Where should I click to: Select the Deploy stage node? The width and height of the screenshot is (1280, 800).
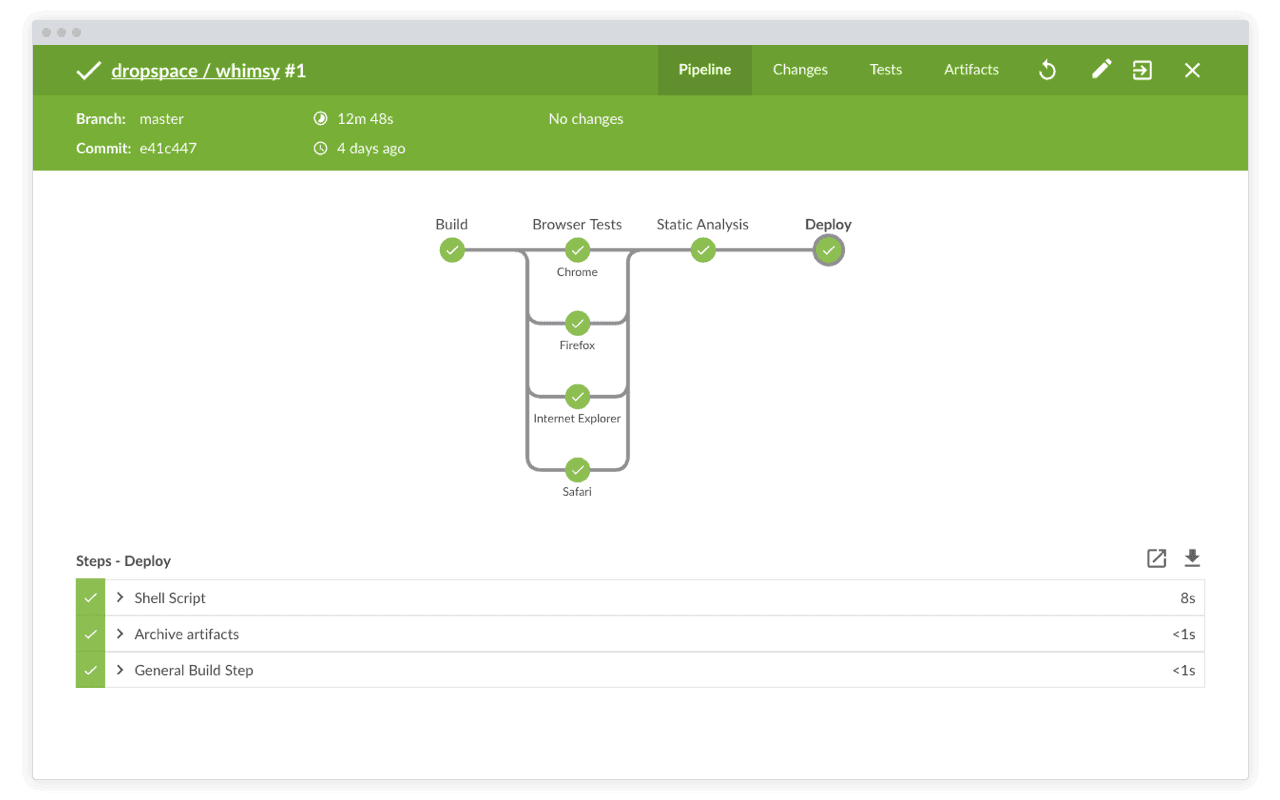tap(828, 250)
